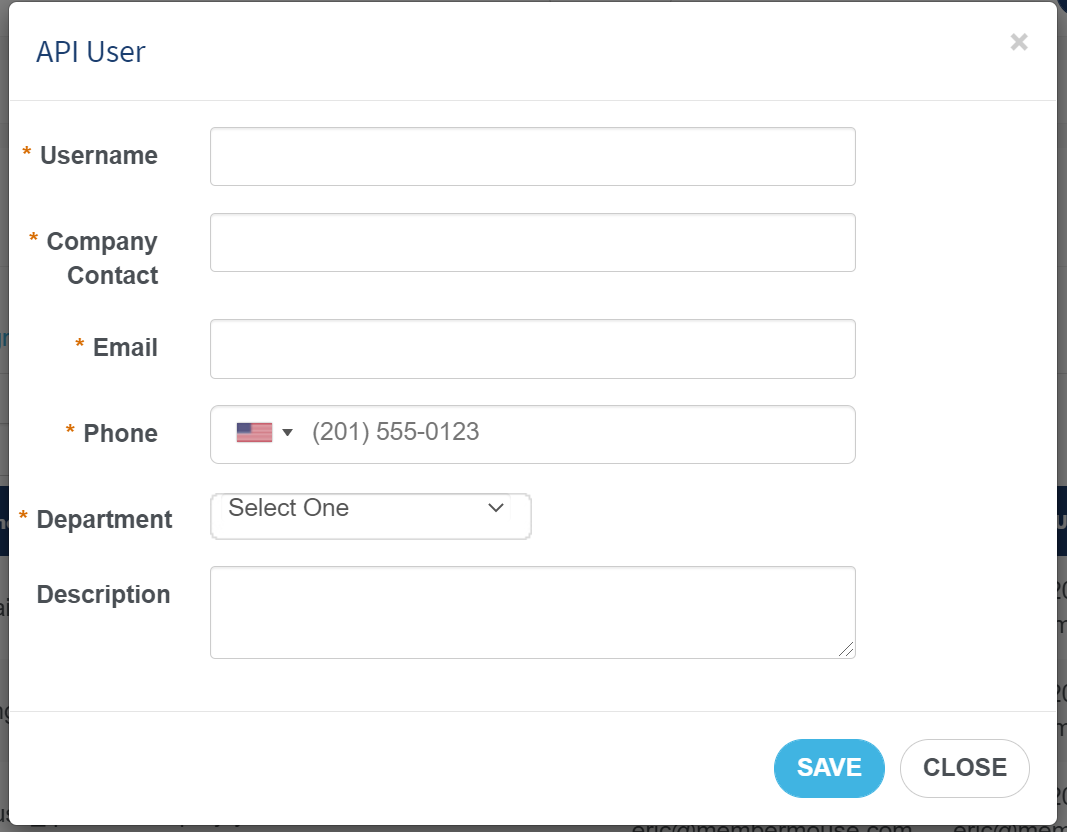Click the US flag country selector
Image resolution: width=1067 pixels, height=832 pixels.
coord(255,432)
